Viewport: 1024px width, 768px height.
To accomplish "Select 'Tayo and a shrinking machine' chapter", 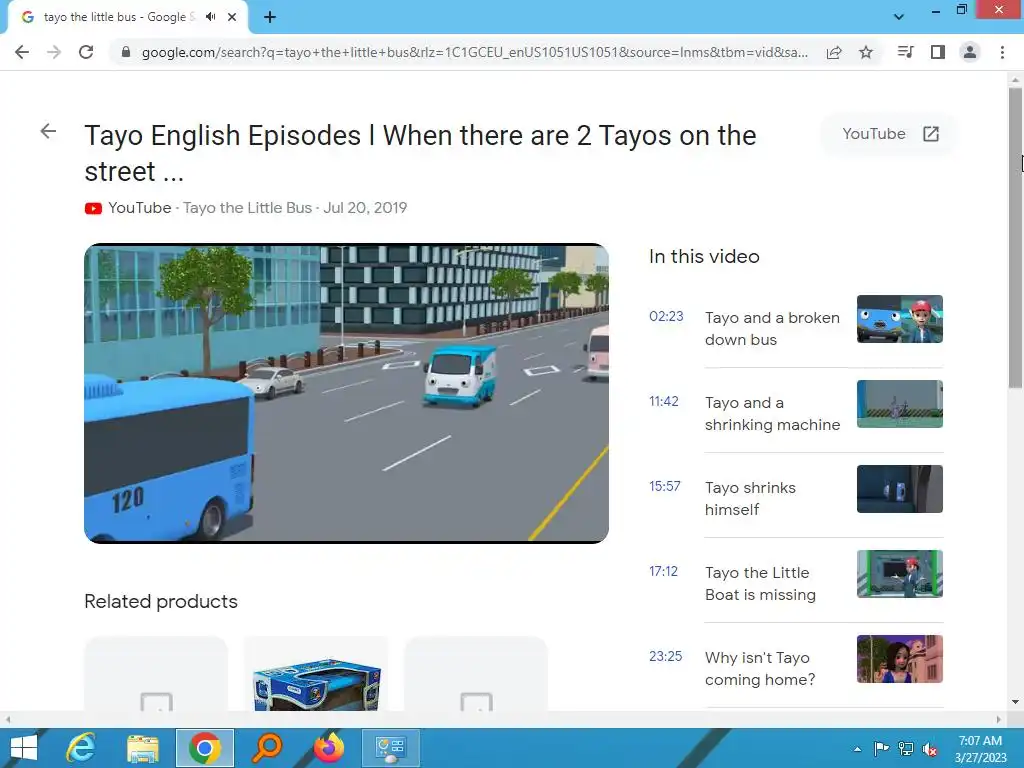I will tap(772, 413).
